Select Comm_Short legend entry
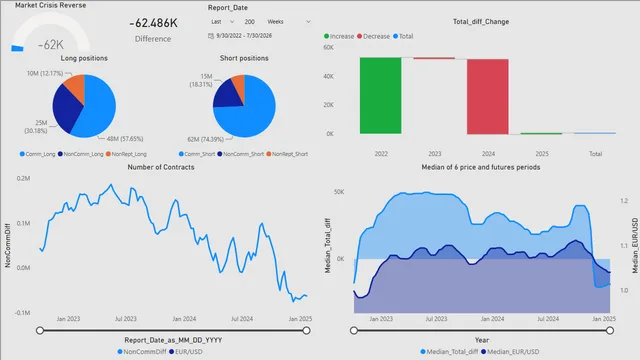 pos(197,154)
